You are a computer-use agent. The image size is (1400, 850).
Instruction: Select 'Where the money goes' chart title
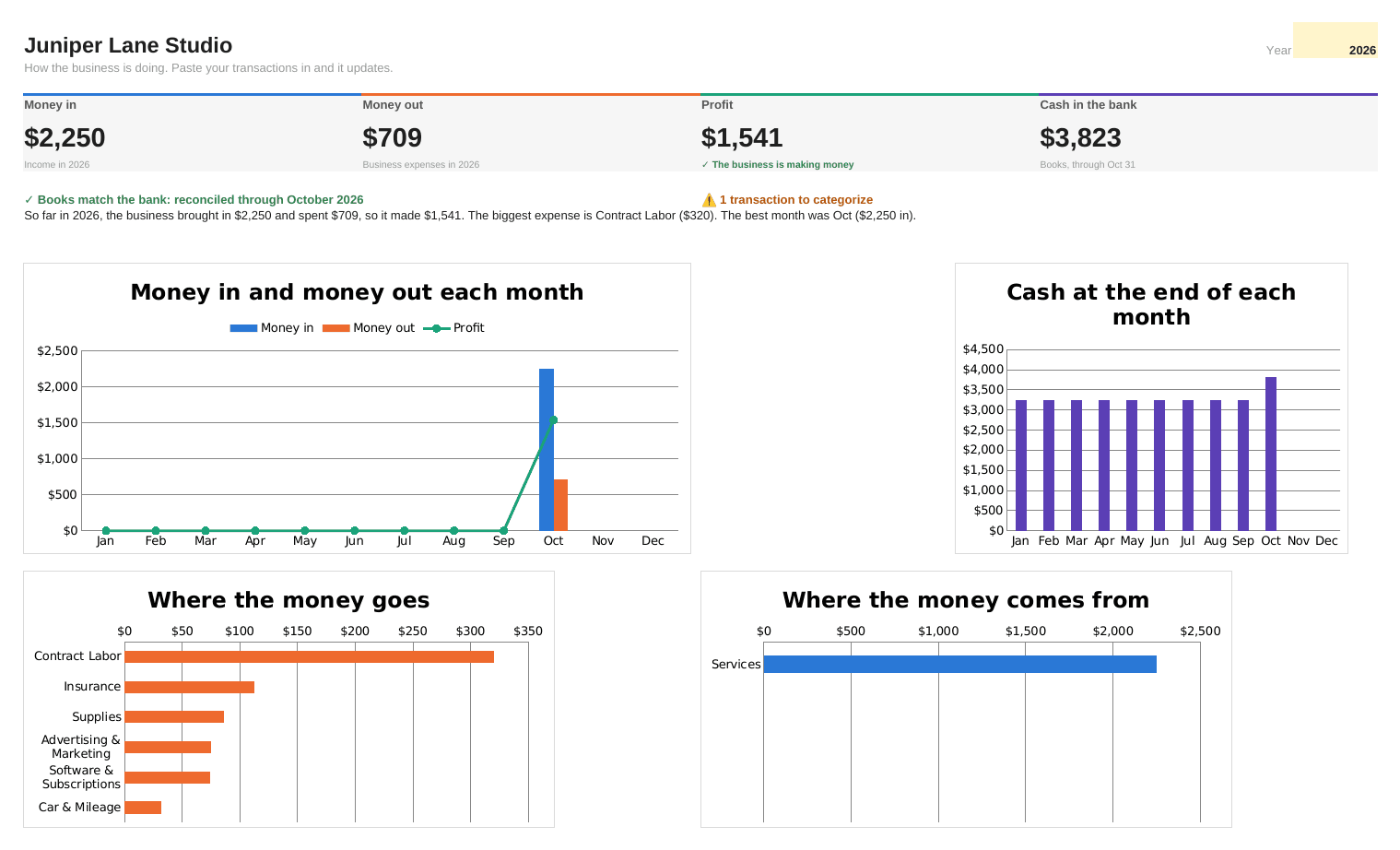[x=288, y=600]
